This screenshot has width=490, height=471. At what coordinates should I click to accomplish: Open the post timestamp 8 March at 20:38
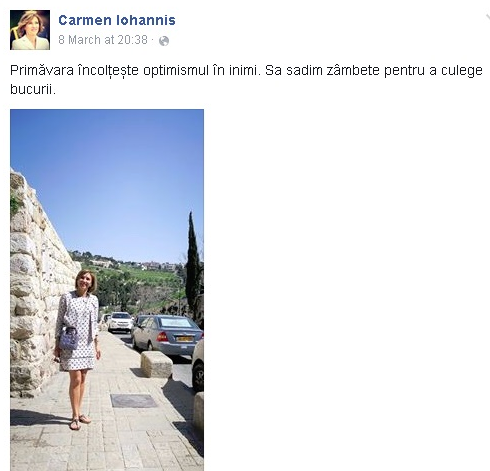pos(103,40)
